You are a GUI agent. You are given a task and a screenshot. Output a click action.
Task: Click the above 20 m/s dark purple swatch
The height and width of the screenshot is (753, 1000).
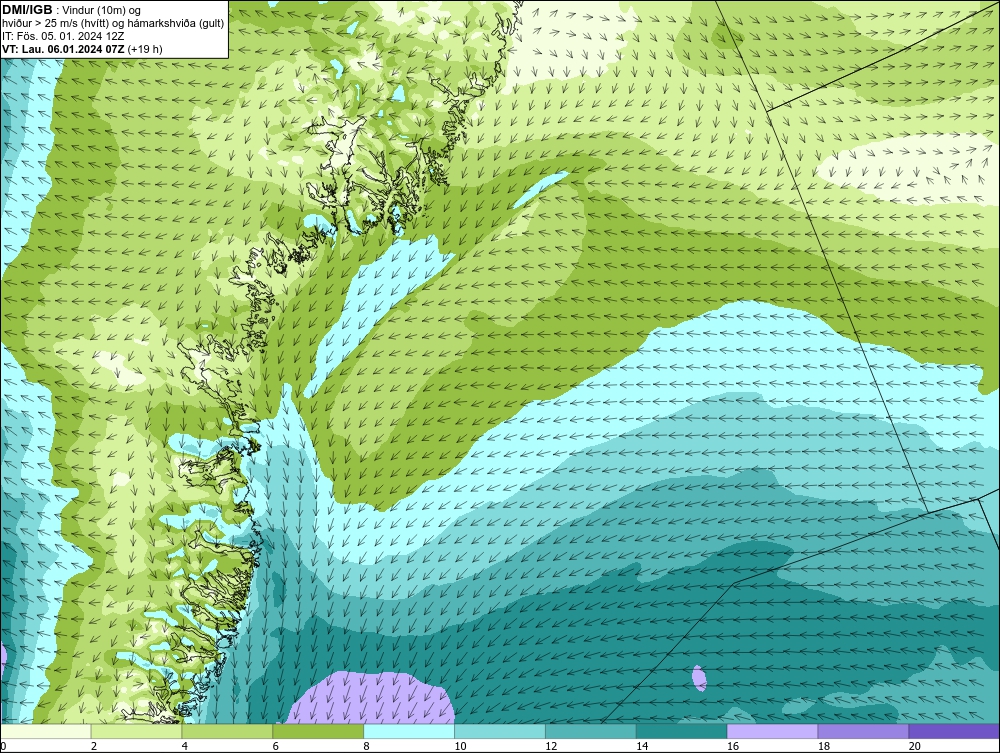954,731
